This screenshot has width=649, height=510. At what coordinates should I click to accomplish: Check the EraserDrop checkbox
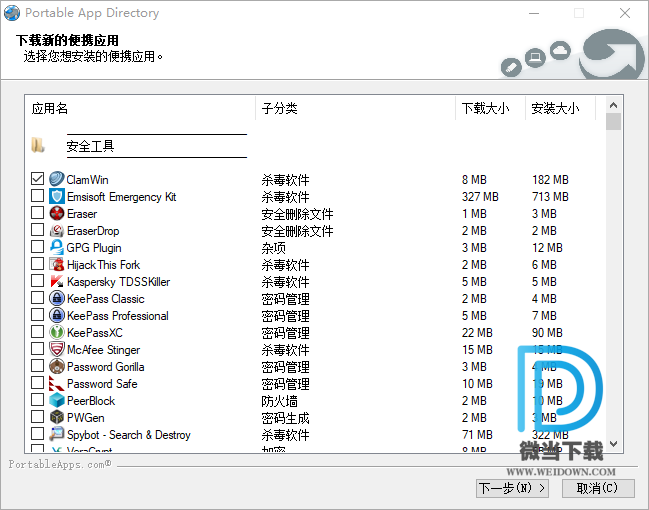[x=37, y=229]
